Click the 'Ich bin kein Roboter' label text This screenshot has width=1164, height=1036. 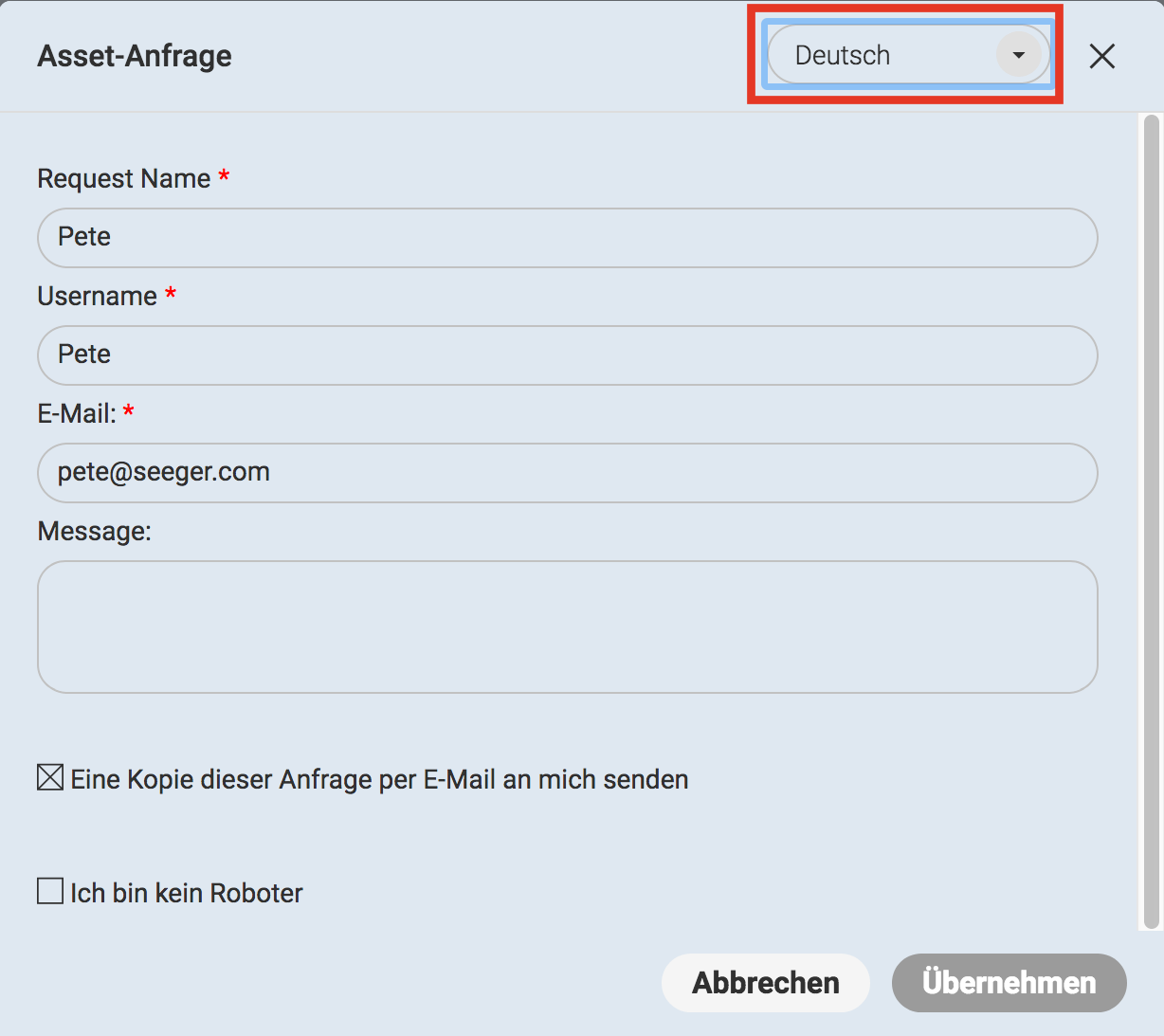tap(187, 893)
